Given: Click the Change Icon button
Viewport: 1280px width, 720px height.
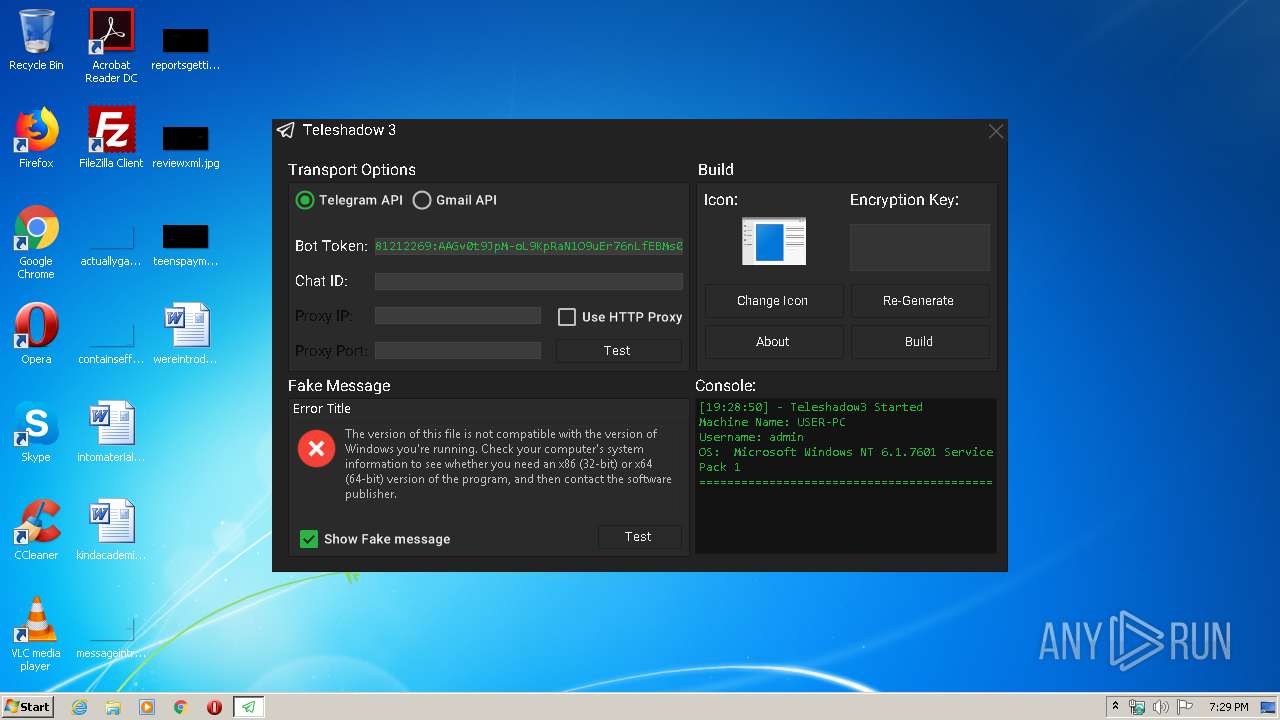Looking at the screenshot, I should pos(773,301).
